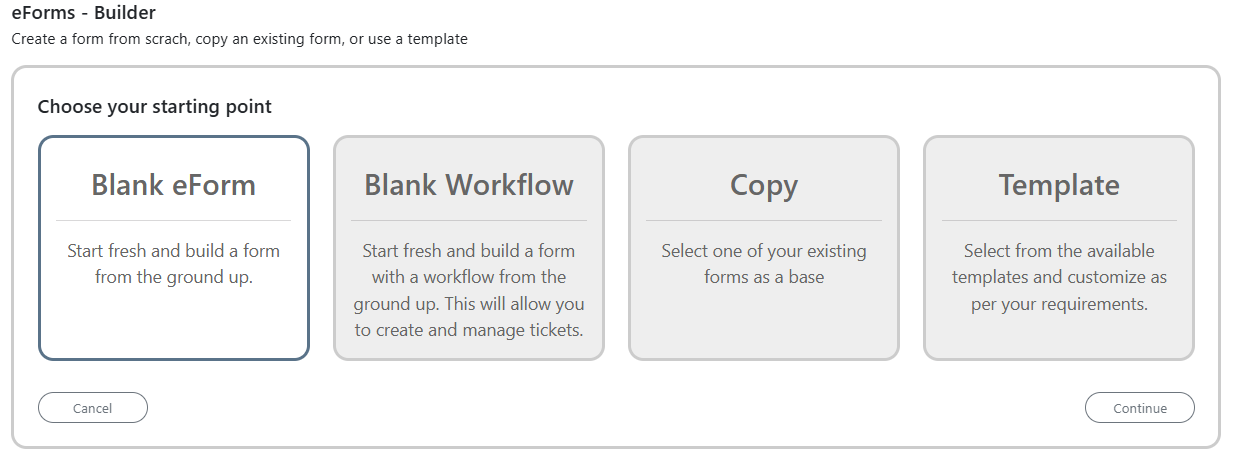Click the "Template" card title text

click(x=1059, y=186)
